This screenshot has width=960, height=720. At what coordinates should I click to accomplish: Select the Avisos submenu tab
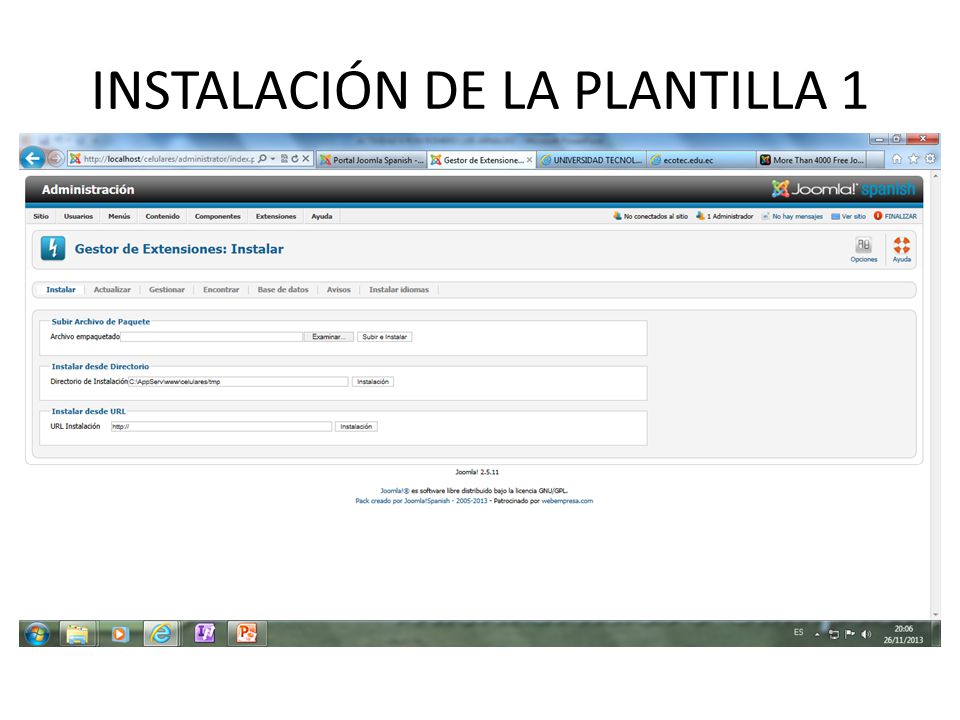point(339,290)
